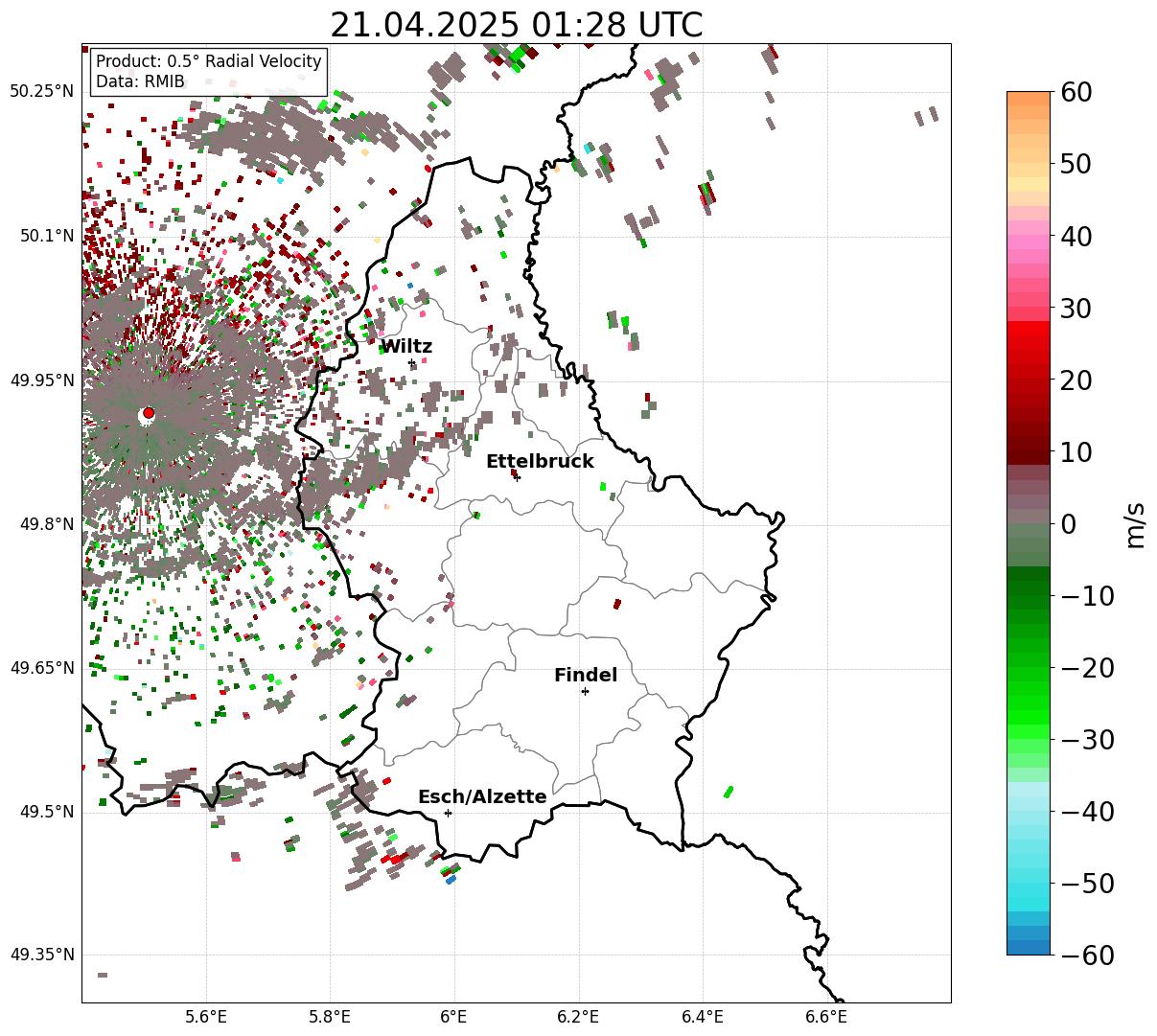Click the m/s colorbar unit label
This screenshot has width=1157, height=1036.
point(1135,523)
